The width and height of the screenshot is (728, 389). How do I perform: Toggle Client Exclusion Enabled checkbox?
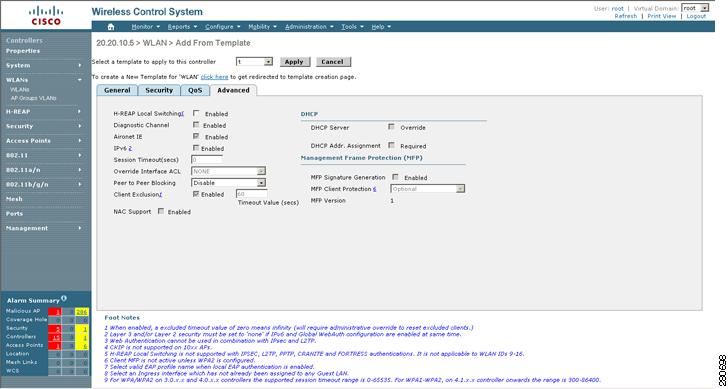[x=196, y=194]
